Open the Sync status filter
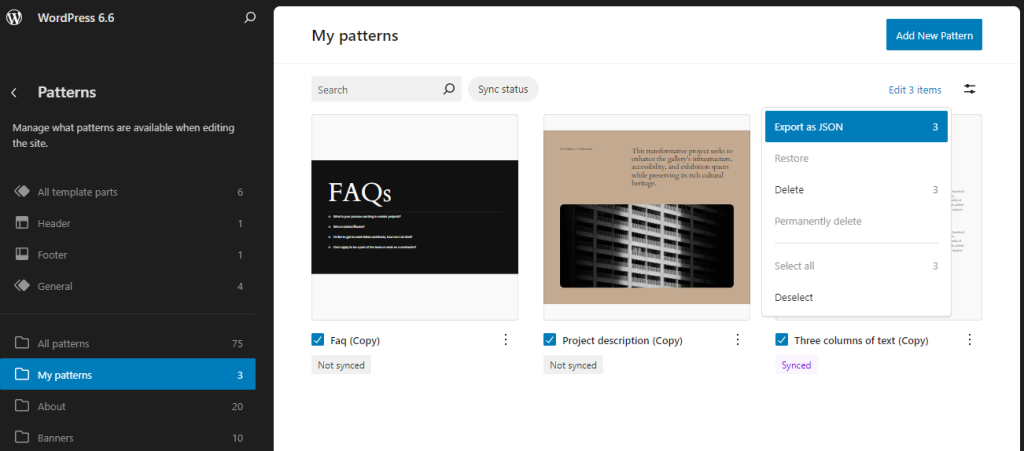 tap(503, 89)
